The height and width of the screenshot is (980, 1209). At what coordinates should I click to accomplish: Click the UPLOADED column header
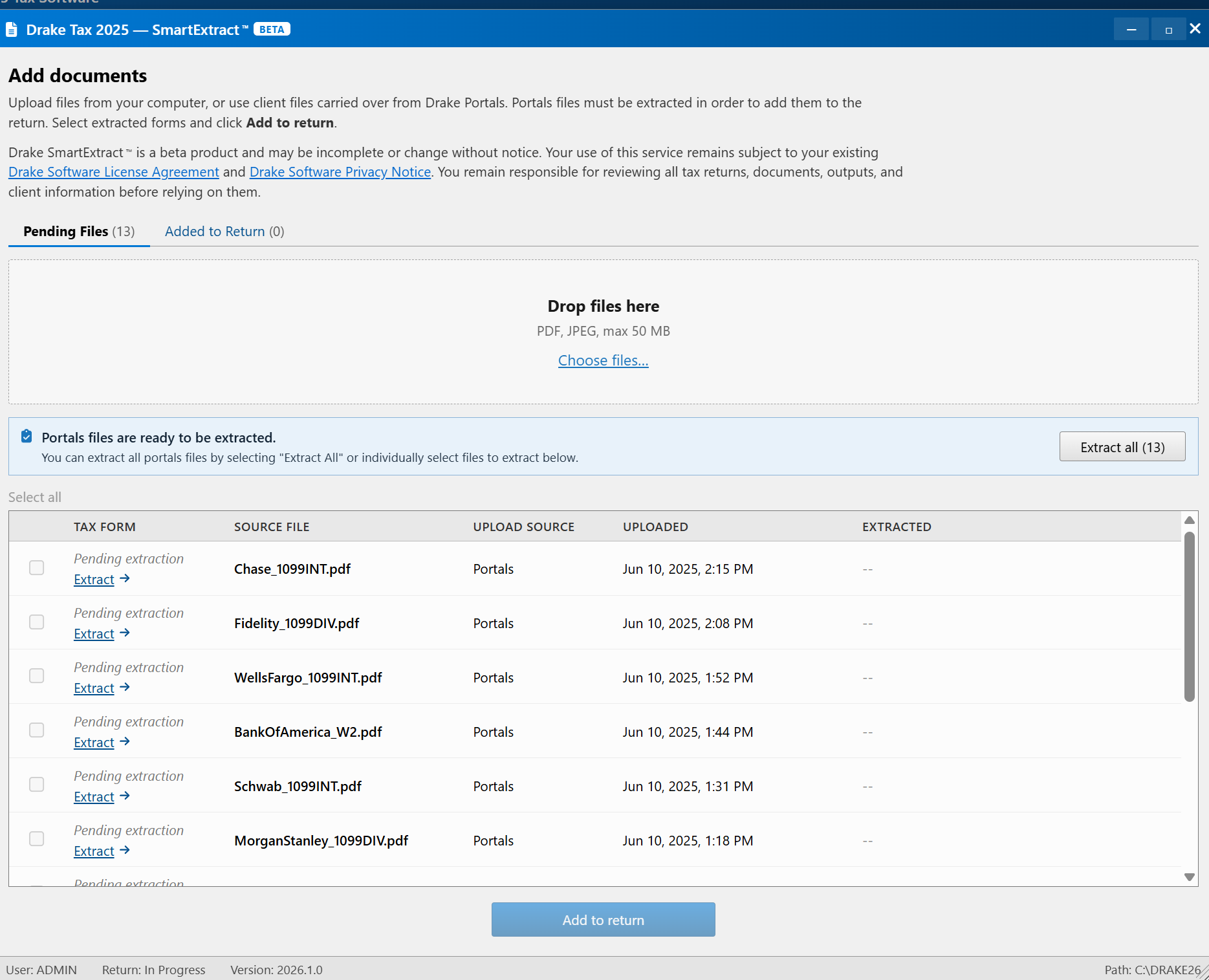[x=655, y=527]
